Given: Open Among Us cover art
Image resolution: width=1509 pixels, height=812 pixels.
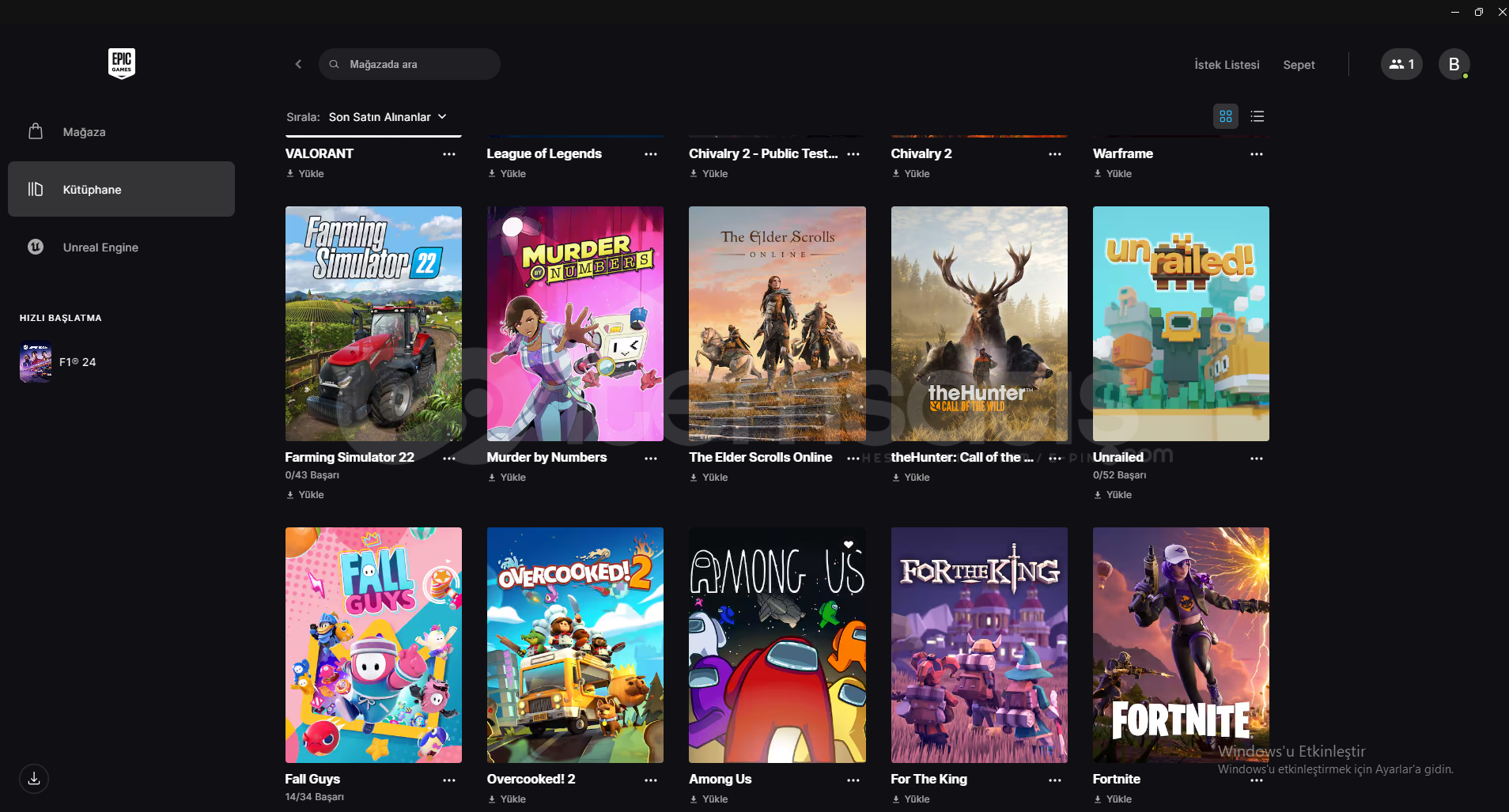Looking at the screenshot, I should click(x=777, y=645).
